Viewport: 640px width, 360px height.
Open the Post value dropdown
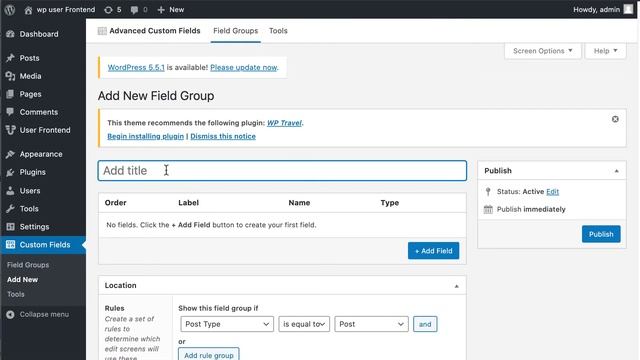click(x=371, y=324)
